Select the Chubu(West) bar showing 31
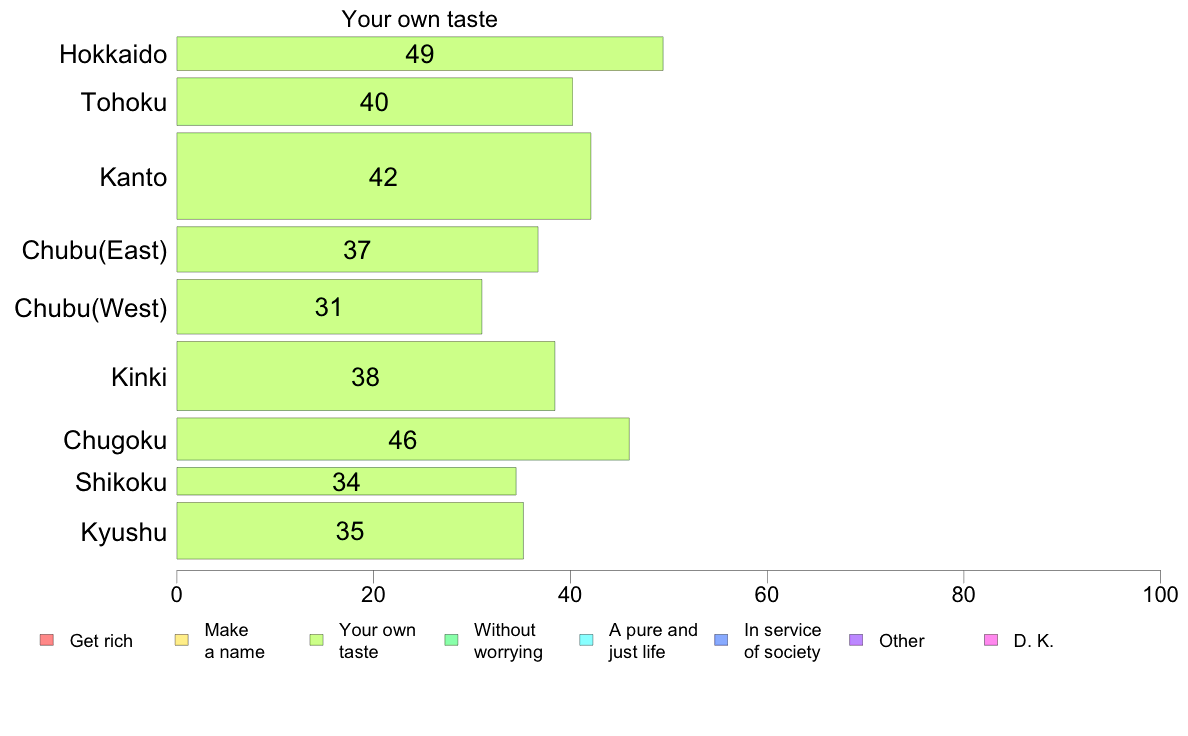1188x736 pixels. point(329,307)
